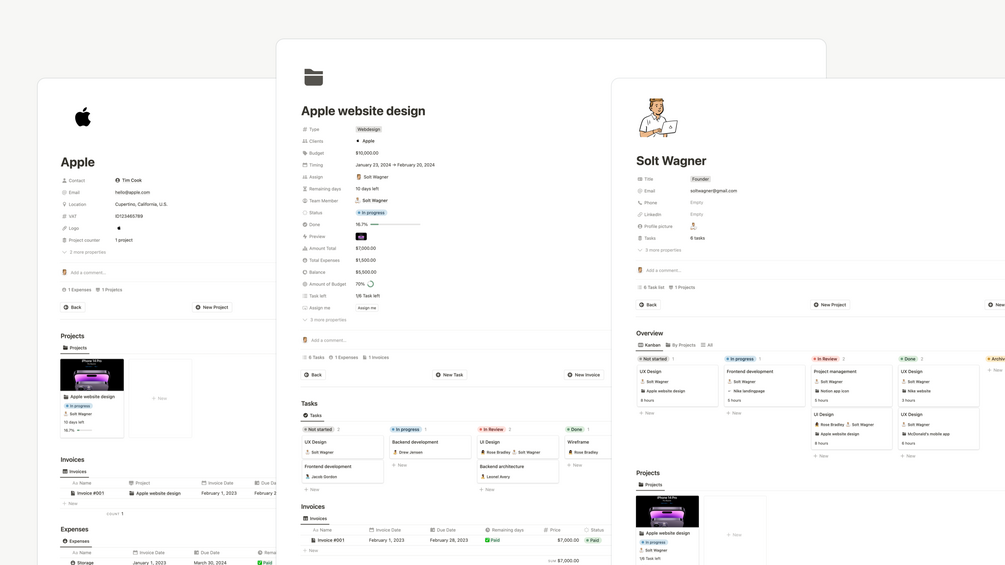Image resolution: width=1005 pixels, height=565 pixels.
Task: Click the Storage row icon in Expenses table
Action: click(73, 562)
